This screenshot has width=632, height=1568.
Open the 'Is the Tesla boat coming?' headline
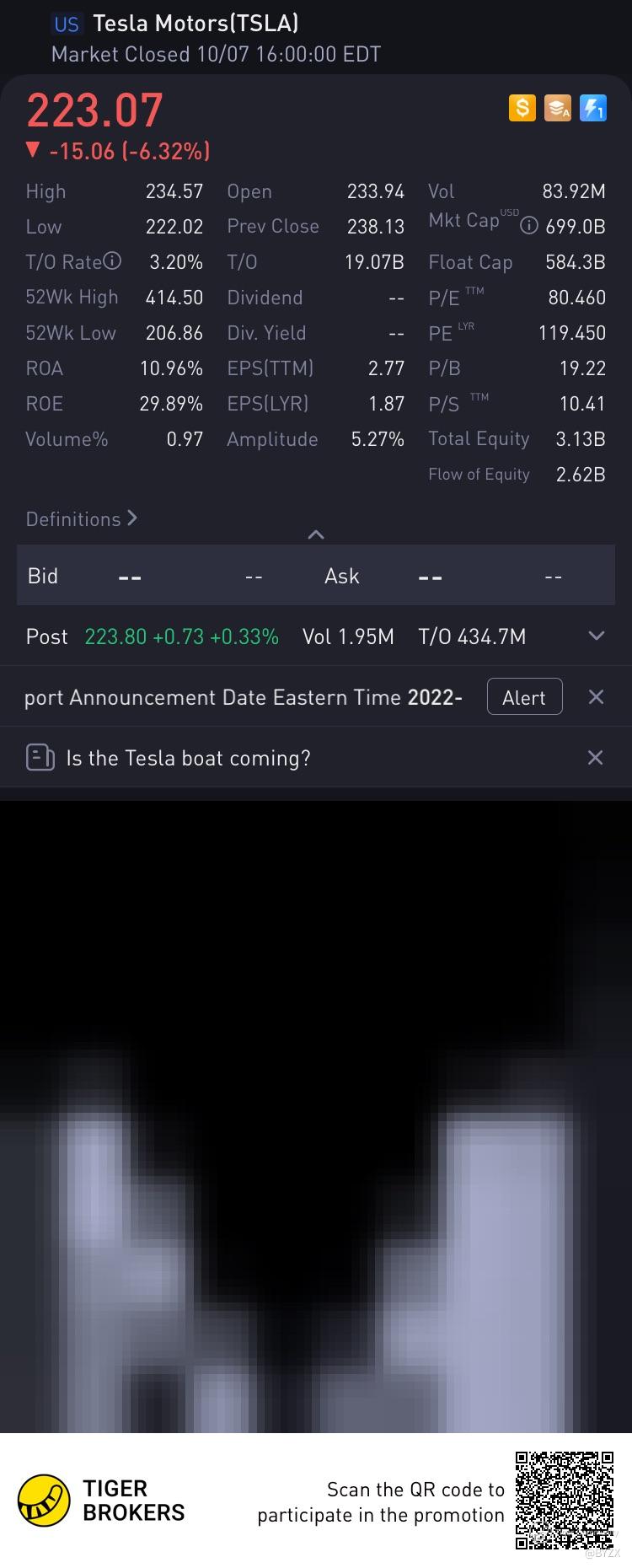(x=188, y=758)
